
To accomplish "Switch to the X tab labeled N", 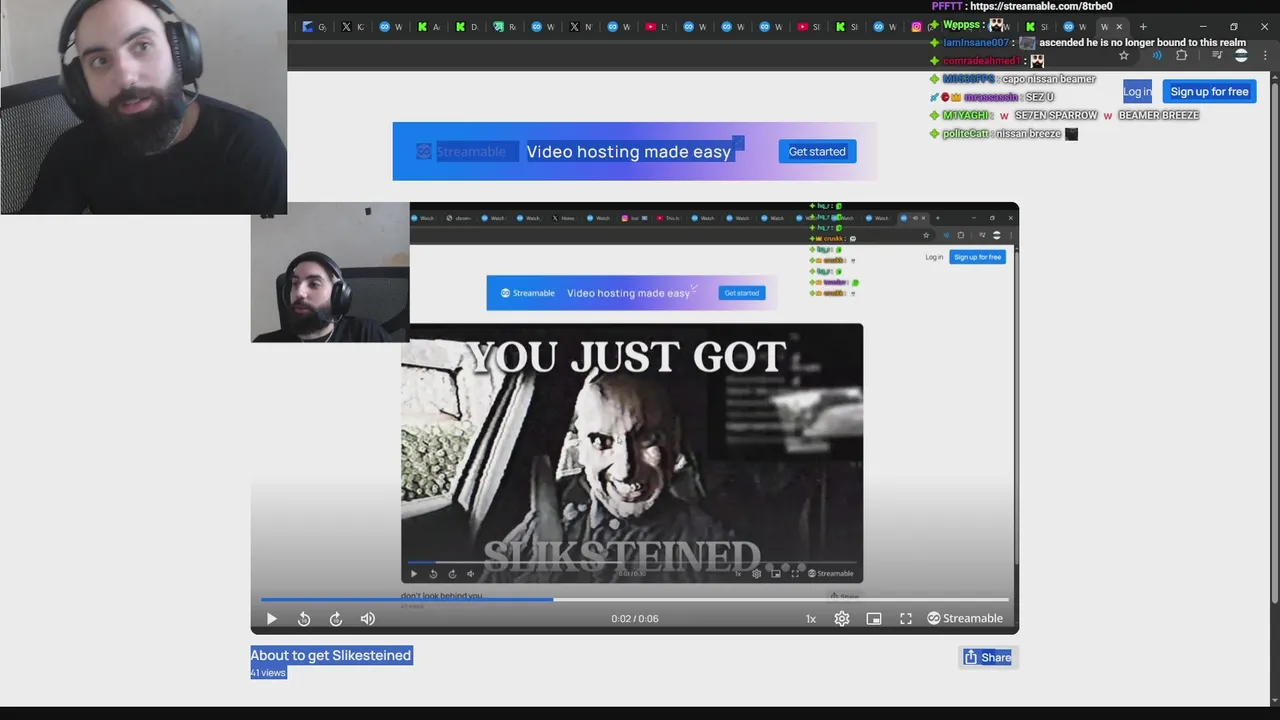I will pos(581,27).
